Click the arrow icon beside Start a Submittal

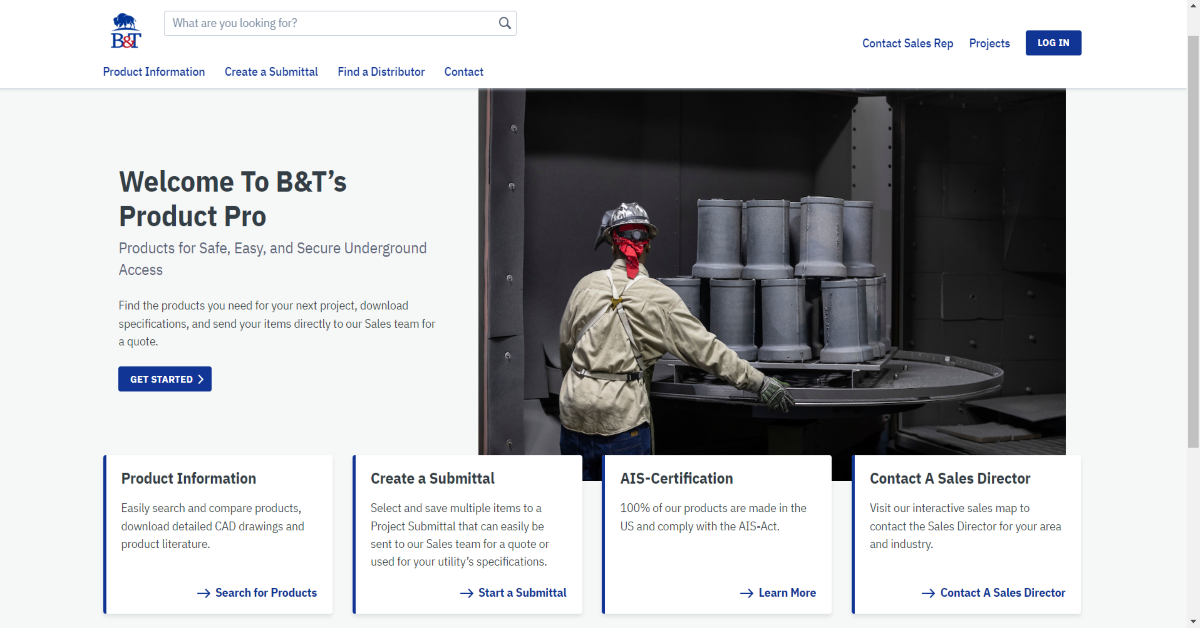(466, 593)
